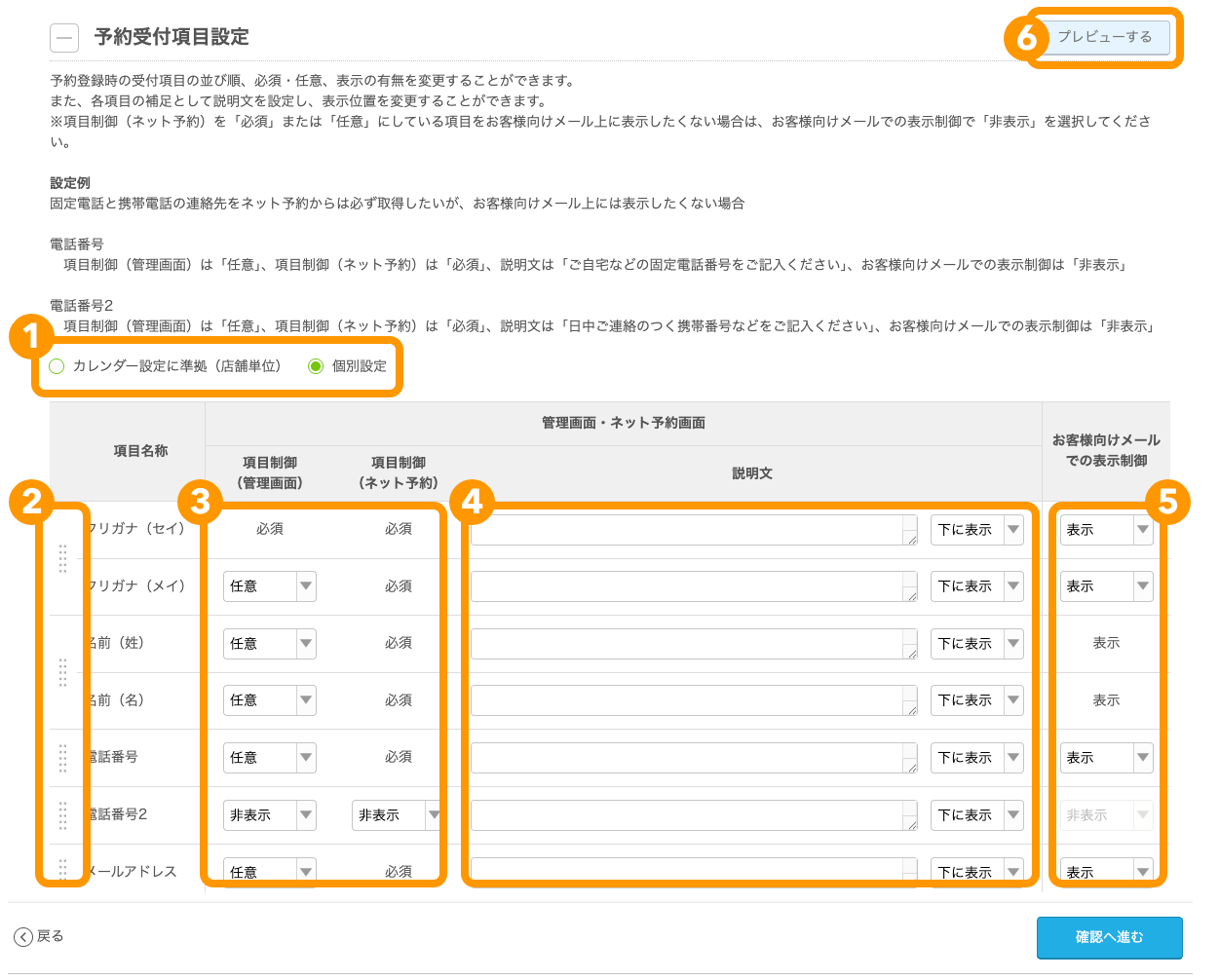
Task: Open the 下に表示 dropdown for メールアドレス
Action: [976, 870]
